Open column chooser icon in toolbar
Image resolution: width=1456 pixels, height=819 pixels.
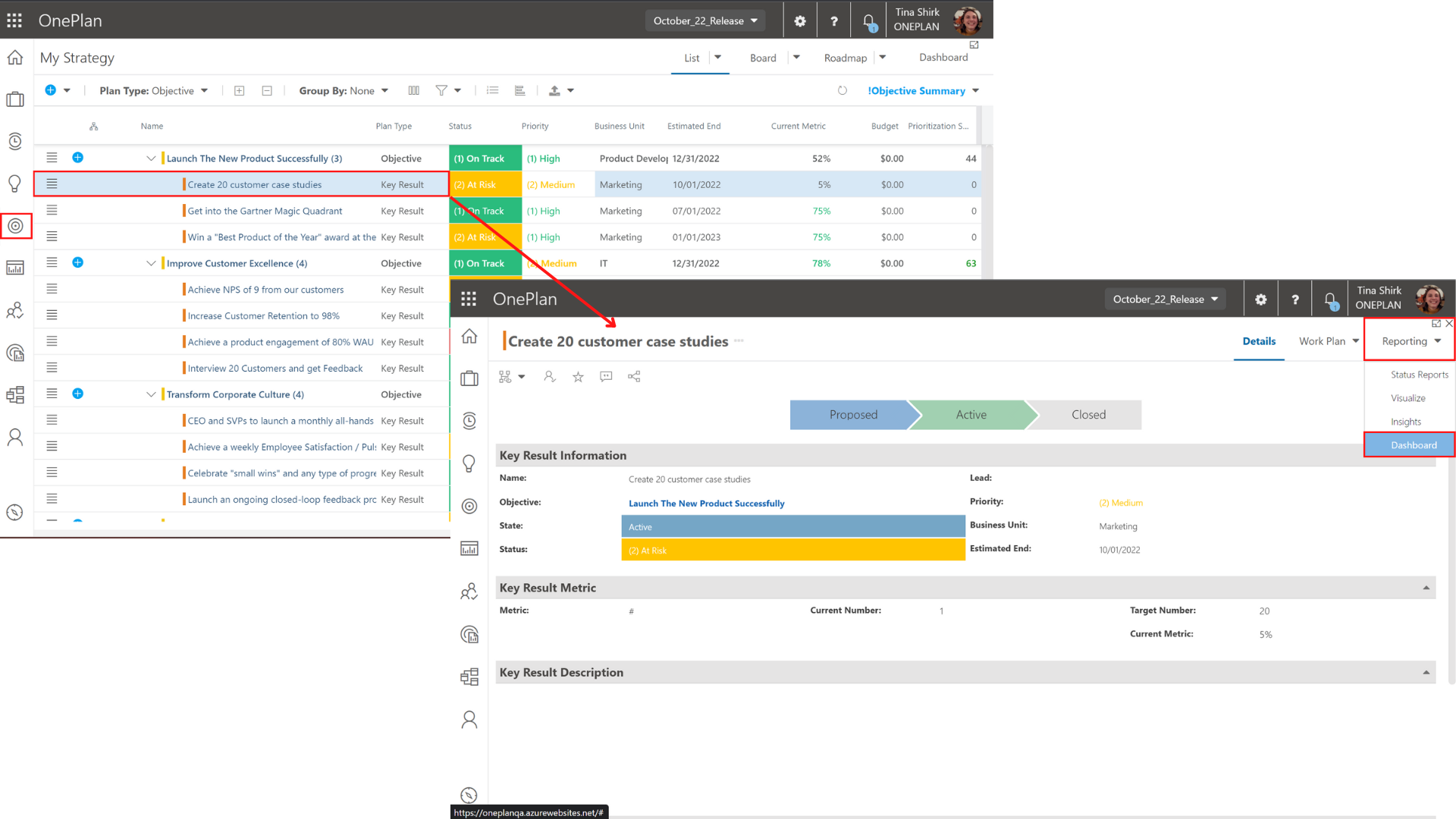tap(414, 90)
